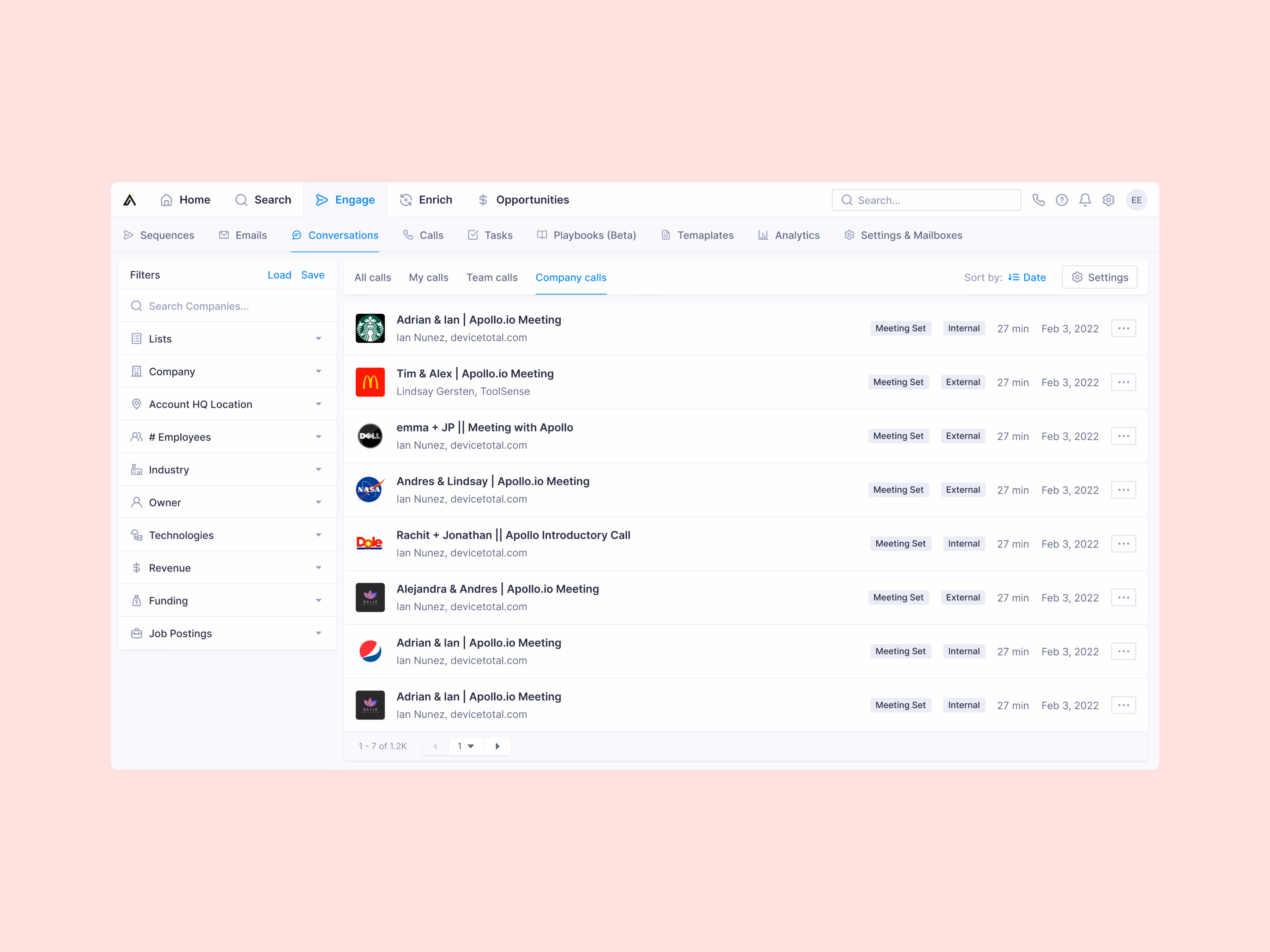Expand the Company filter
The height and width of the screenshot is (952, 1270).
[x=227, y=371]
